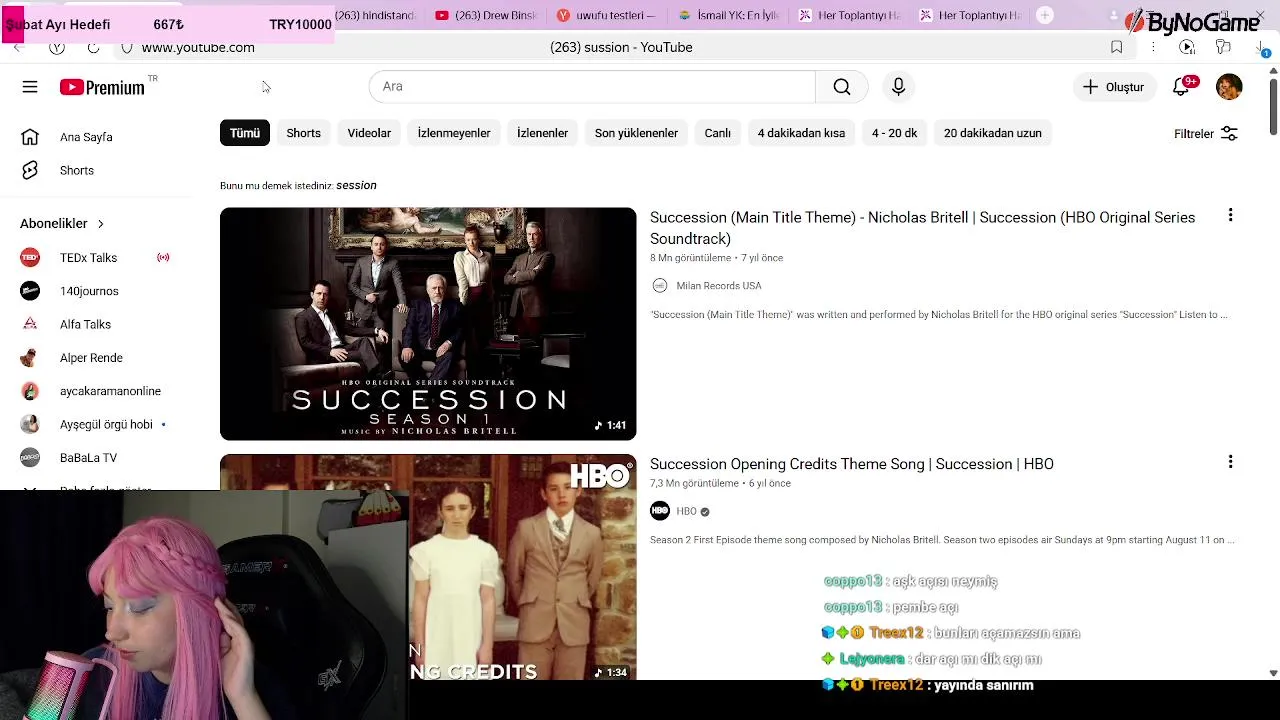Bookmark this page in the address bar
Viewport: 1280px width, 720px height.
(1117, 47)
